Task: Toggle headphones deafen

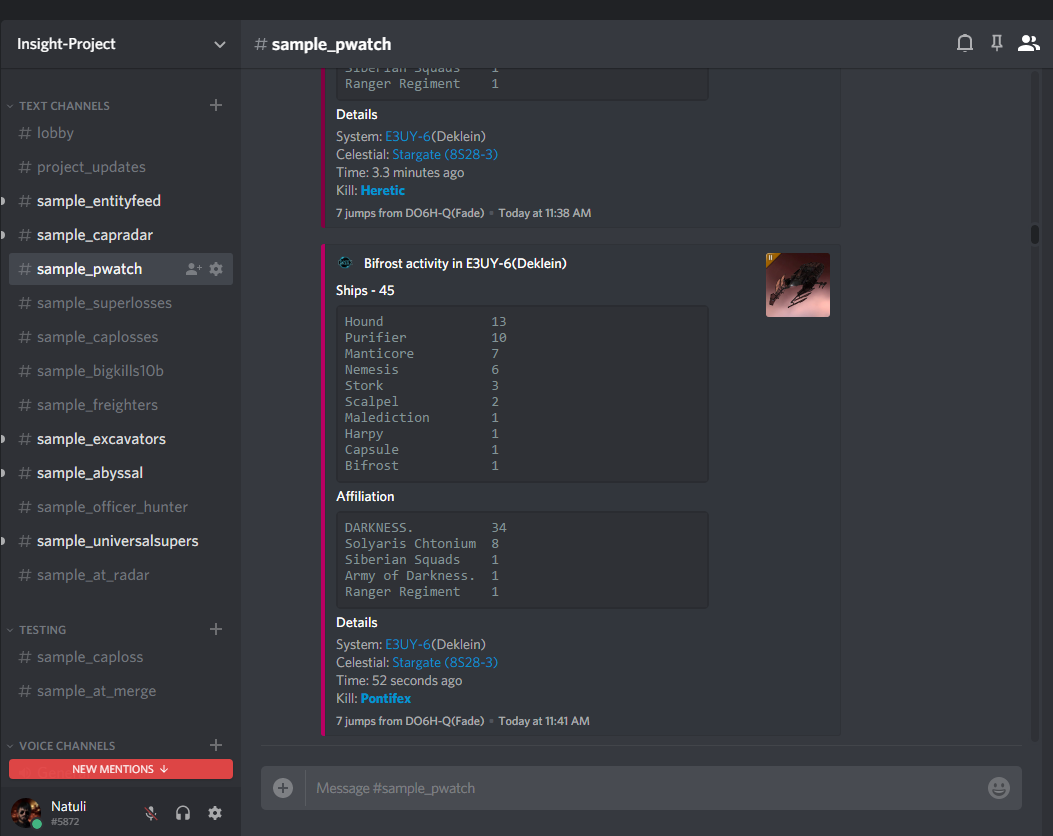Action: pyautogui.click(x=183, y=813)
